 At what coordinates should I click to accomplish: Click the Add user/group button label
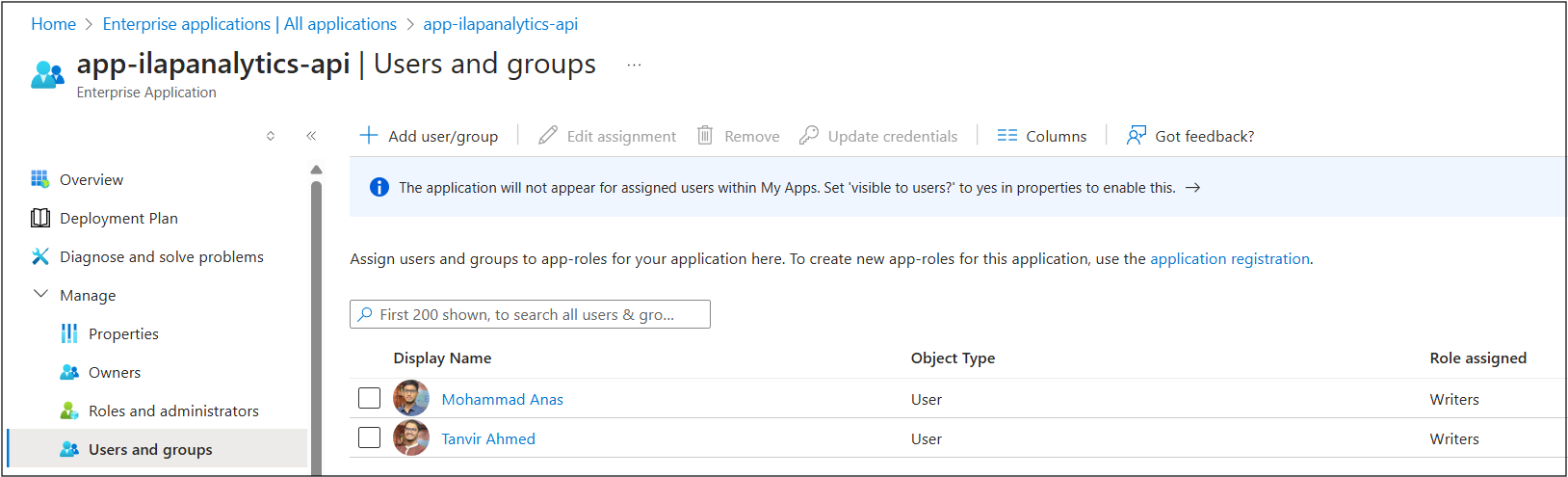coord(443,136)
